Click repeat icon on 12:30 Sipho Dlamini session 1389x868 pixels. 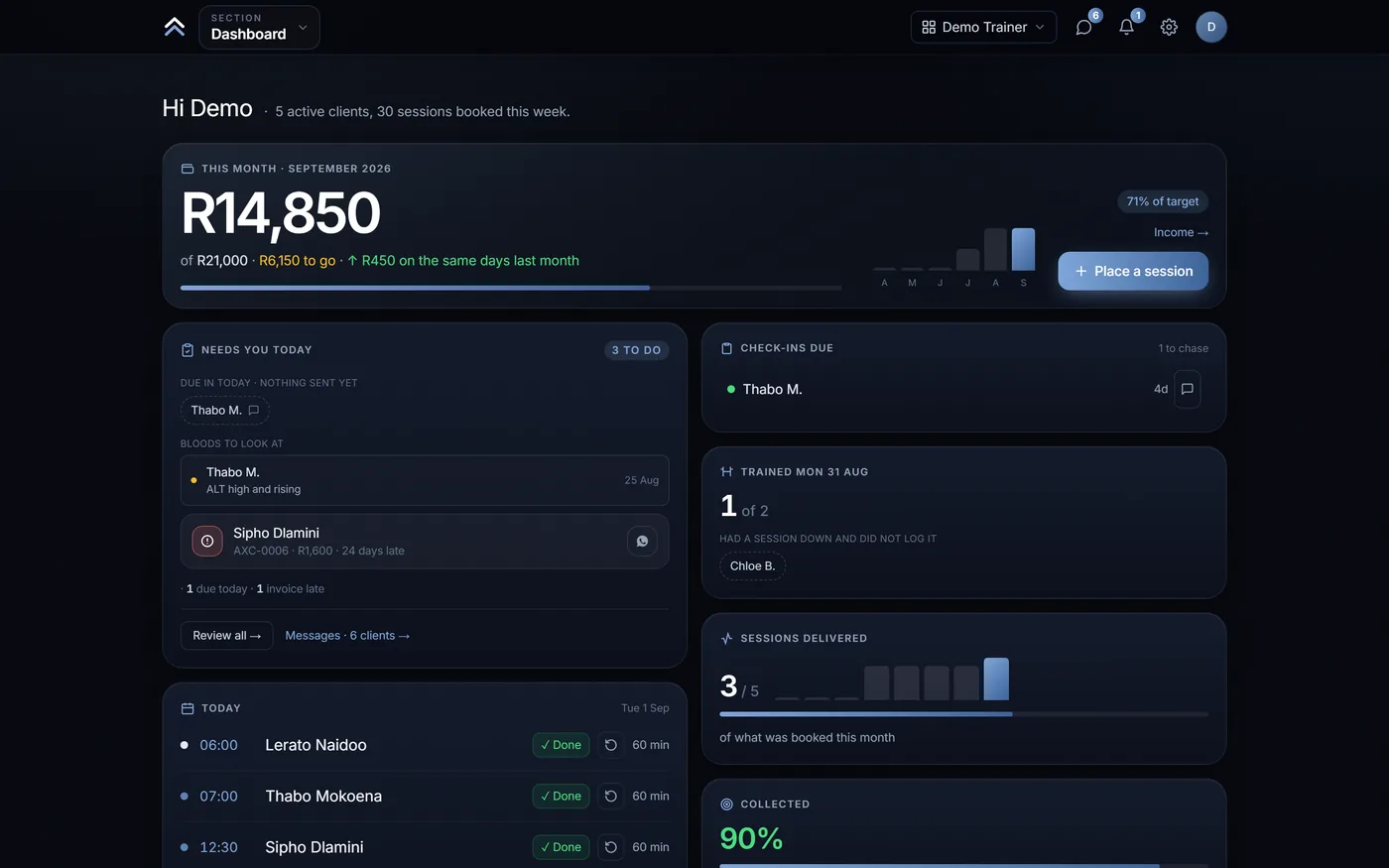pyautogui.click(x=611, y=847)
